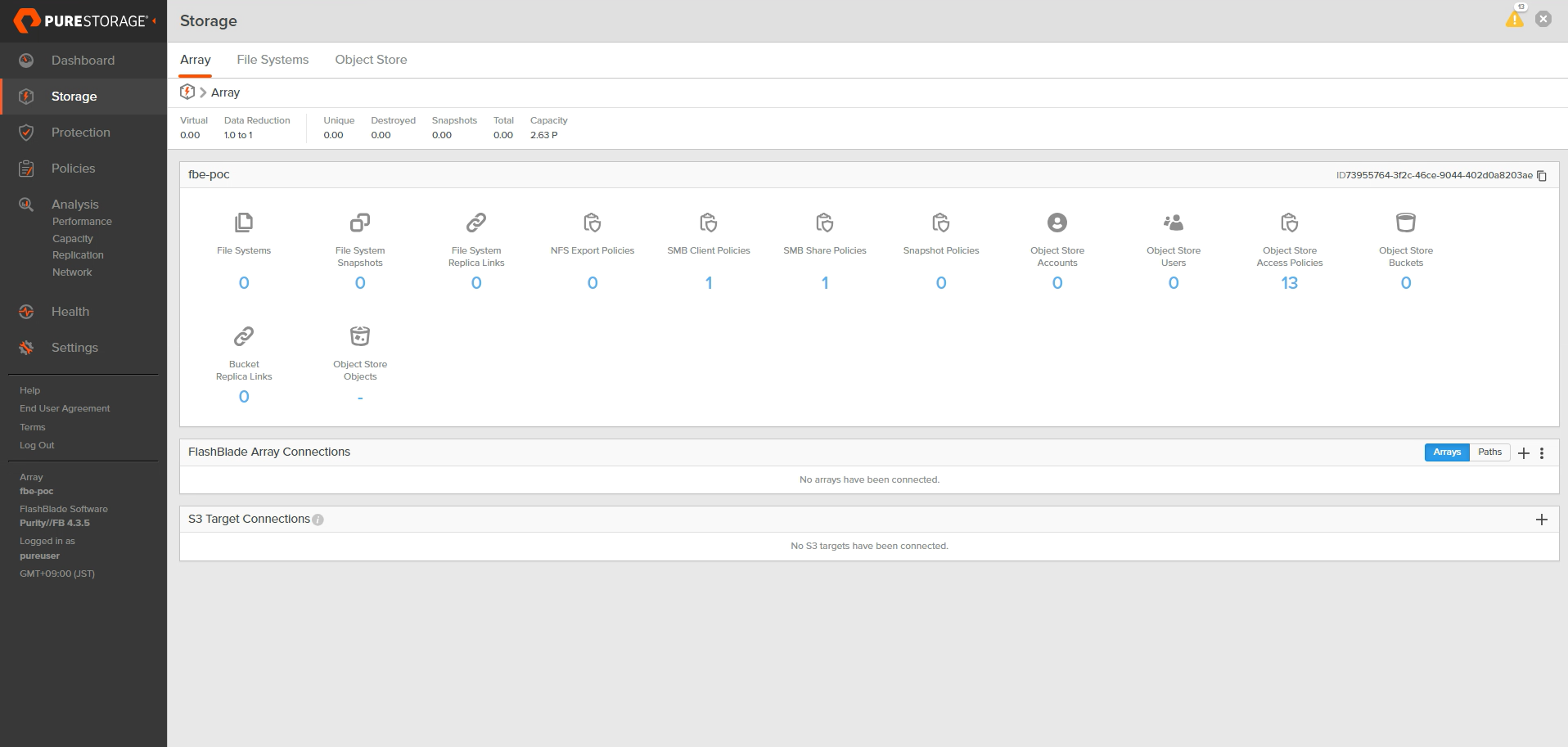Open Analysis Network page
1568x747 pixels.
(72, 272)
